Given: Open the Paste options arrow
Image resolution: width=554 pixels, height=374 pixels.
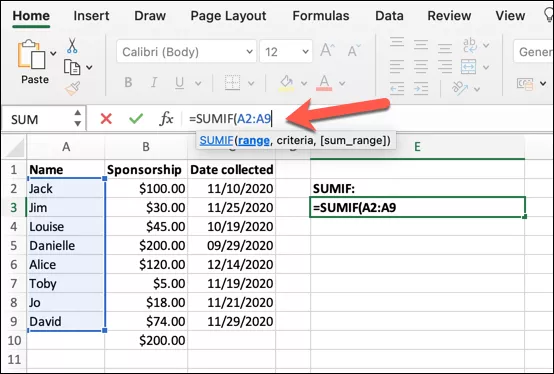Looking at the screenshot, I should (53, 54).
